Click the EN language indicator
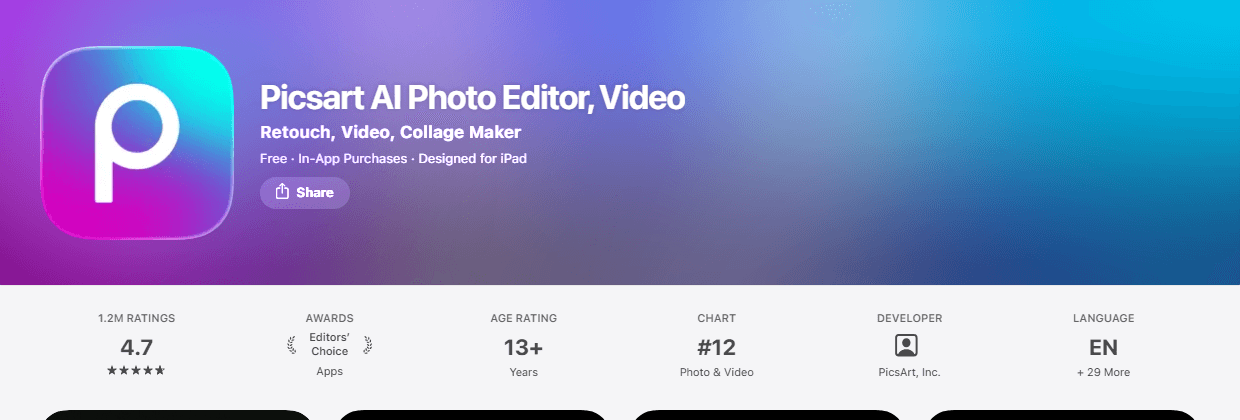Screen dimensions: 1240x420 pyautogui.click(x=1103, y=348)
